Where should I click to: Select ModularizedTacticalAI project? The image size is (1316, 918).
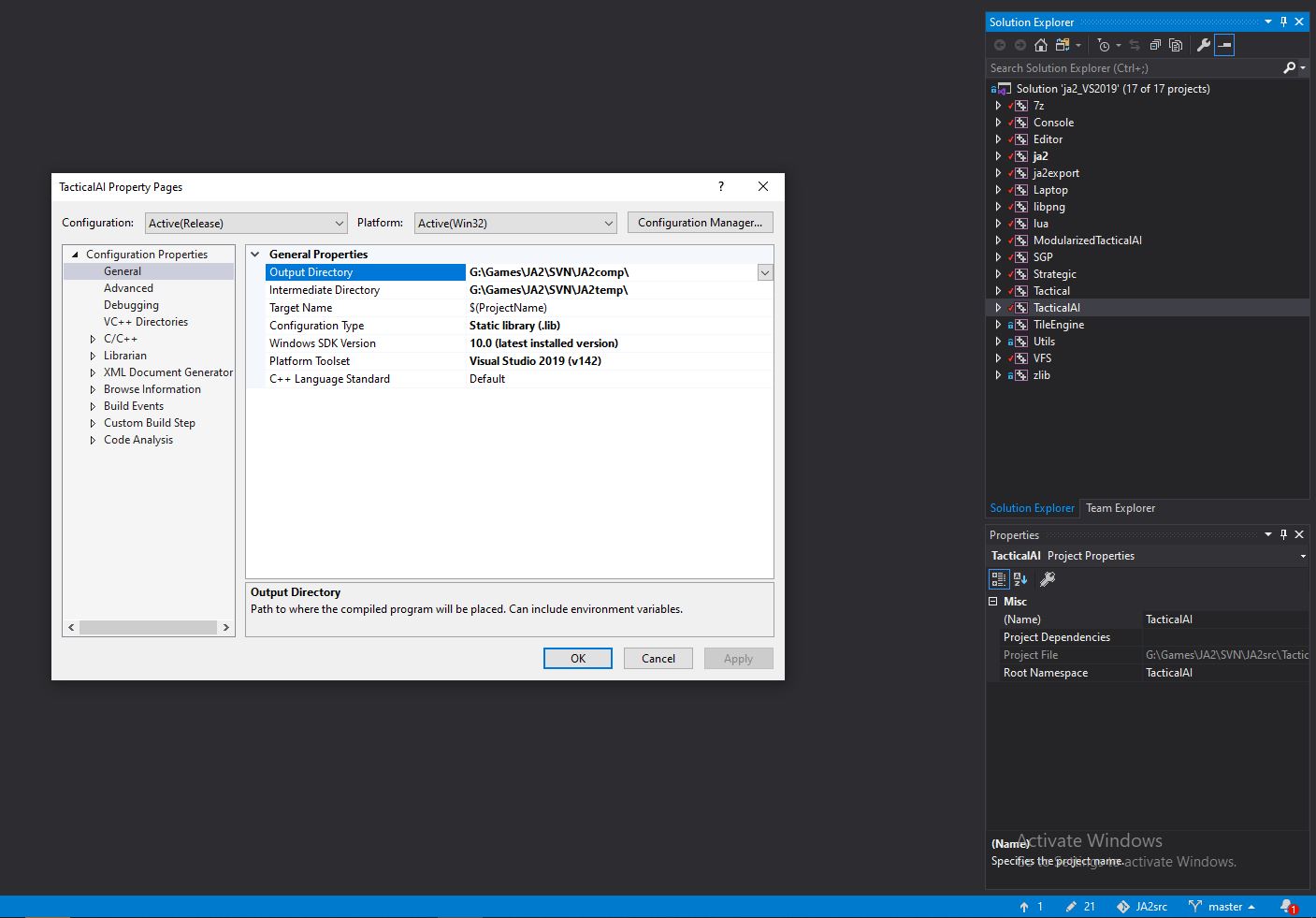[1087, 240]
